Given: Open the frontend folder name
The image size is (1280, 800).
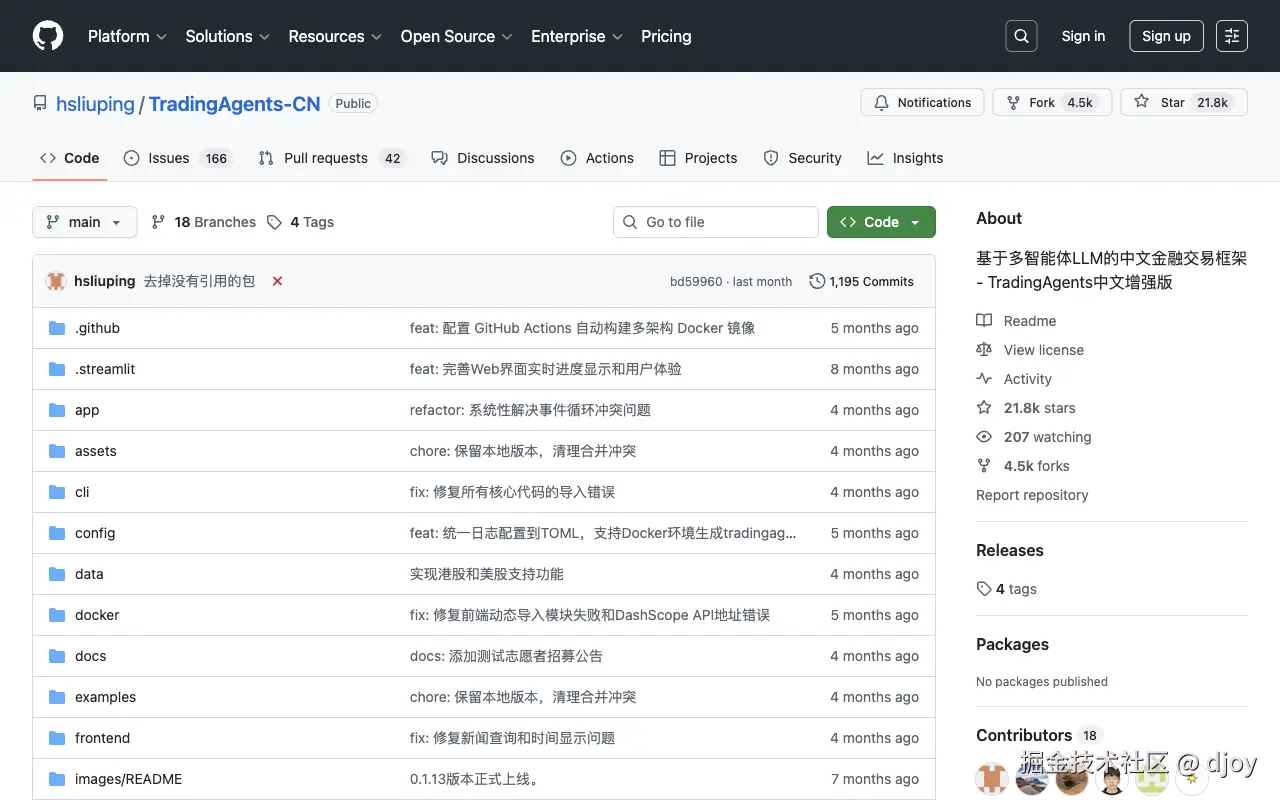Looking at the screenshot, I should pyautogui.click(x=102, y=738).
